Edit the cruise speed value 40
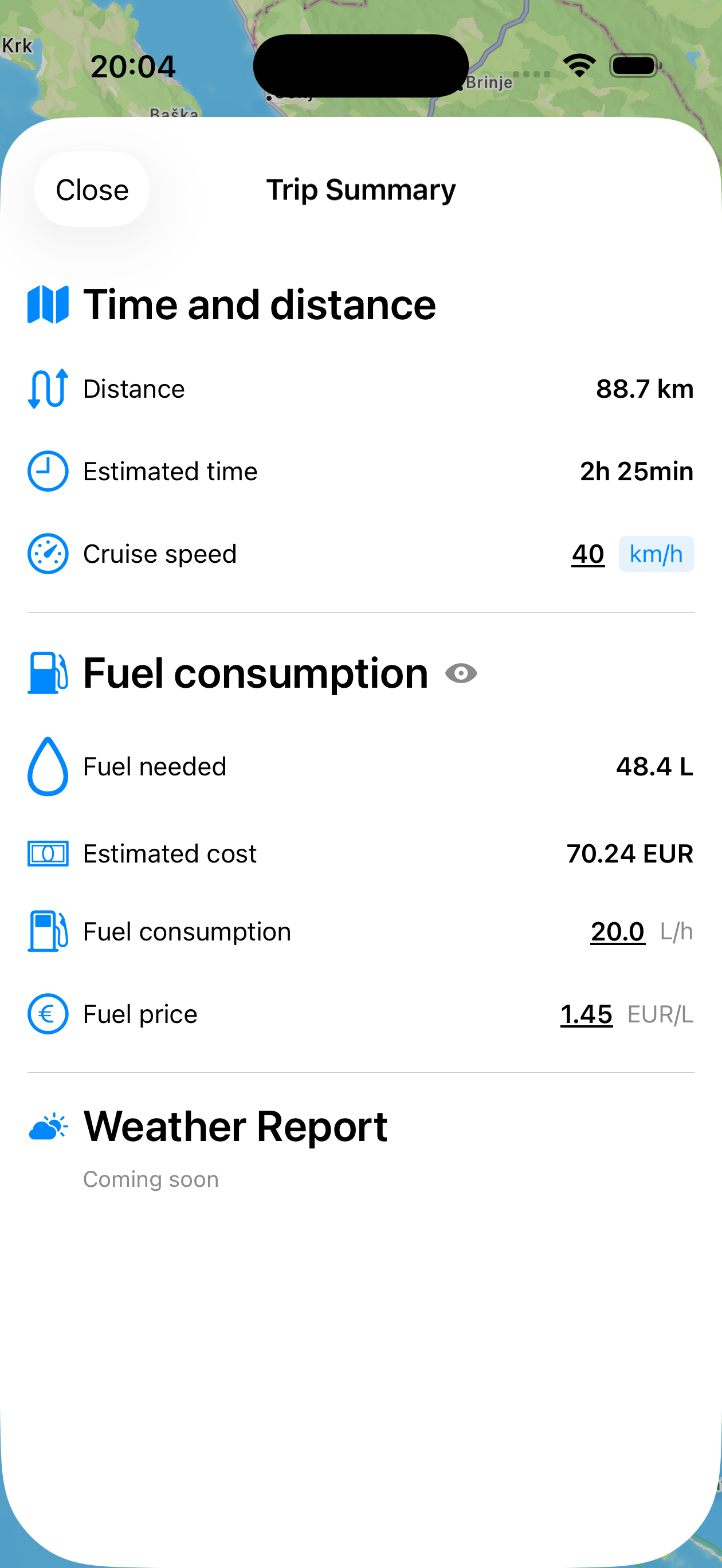 [587, 554]
